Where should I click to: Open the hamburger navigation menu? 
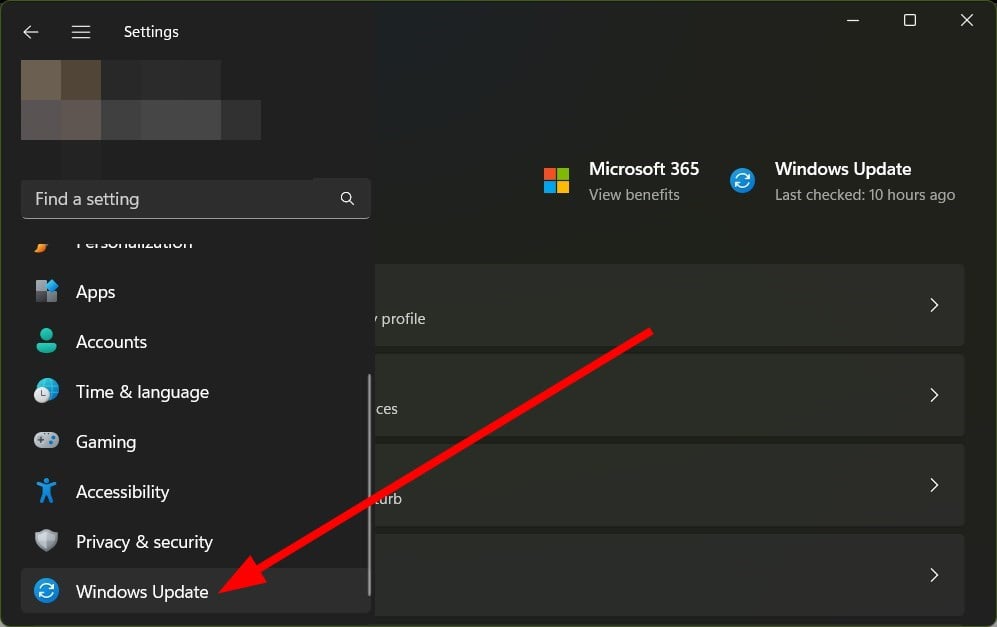pos(81,32)
